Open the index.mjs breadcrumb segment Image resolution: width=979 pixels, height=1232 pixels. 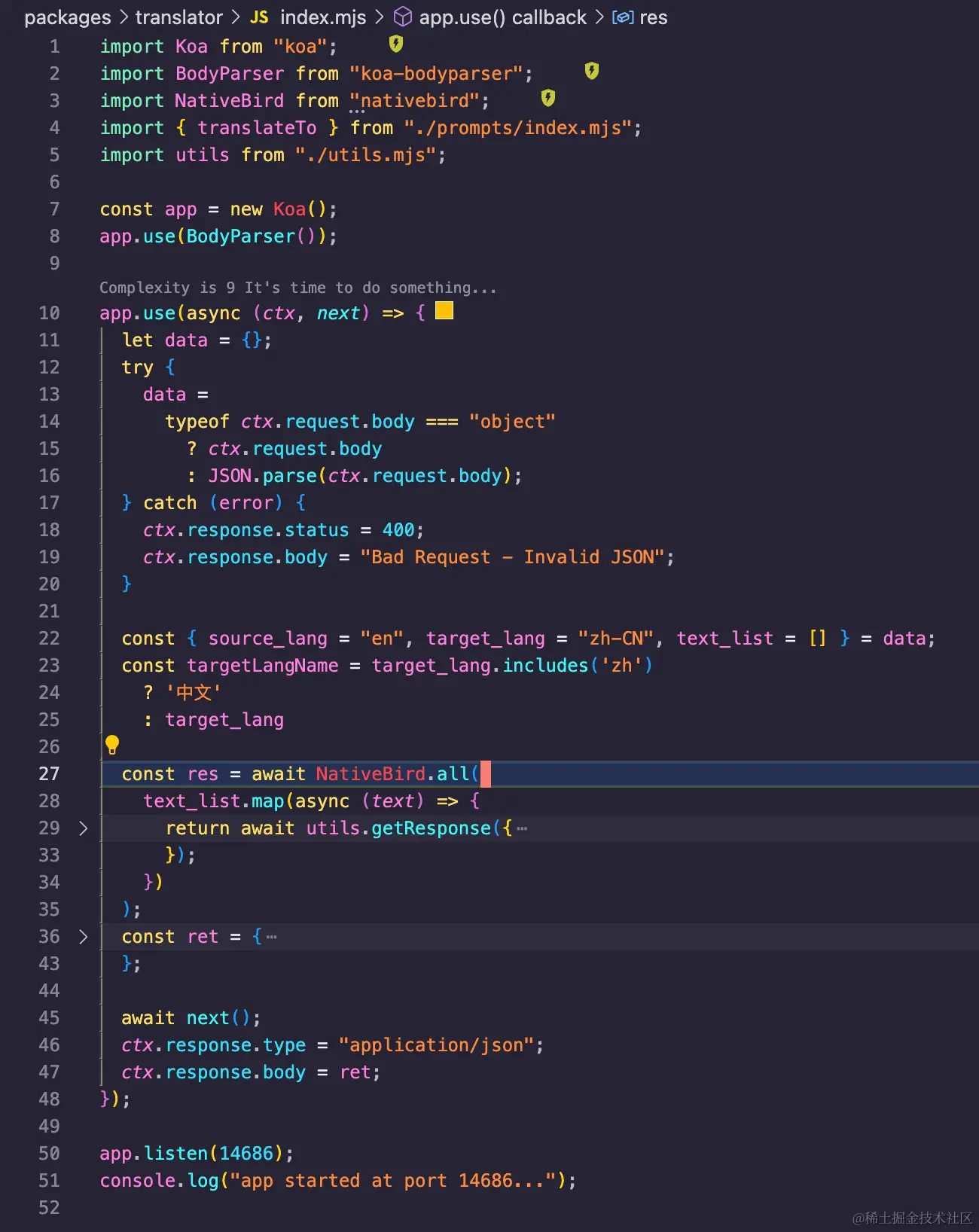point(323,17)
